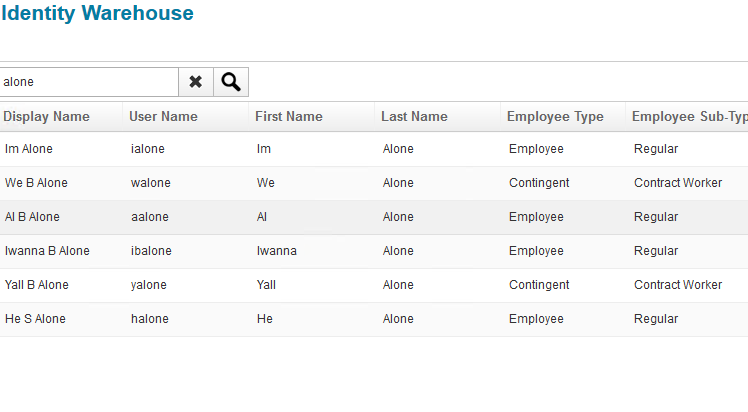The image size is (748, 412).
Task: Sort by Employee Type column header
Action: pos(555,117)
